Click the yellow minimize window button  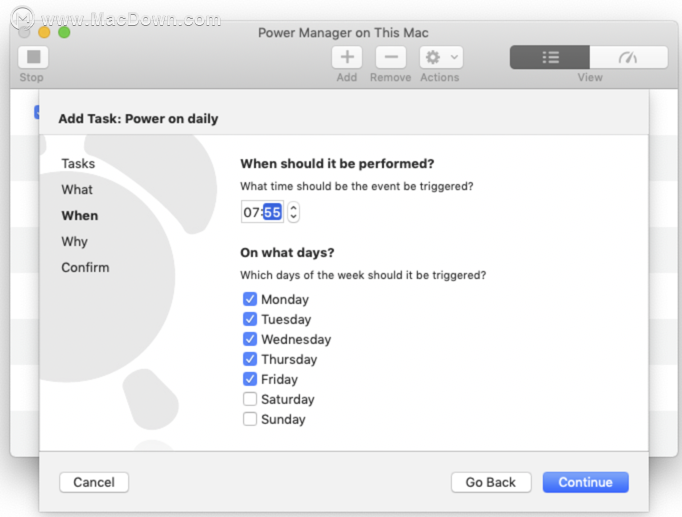point(44,33)
